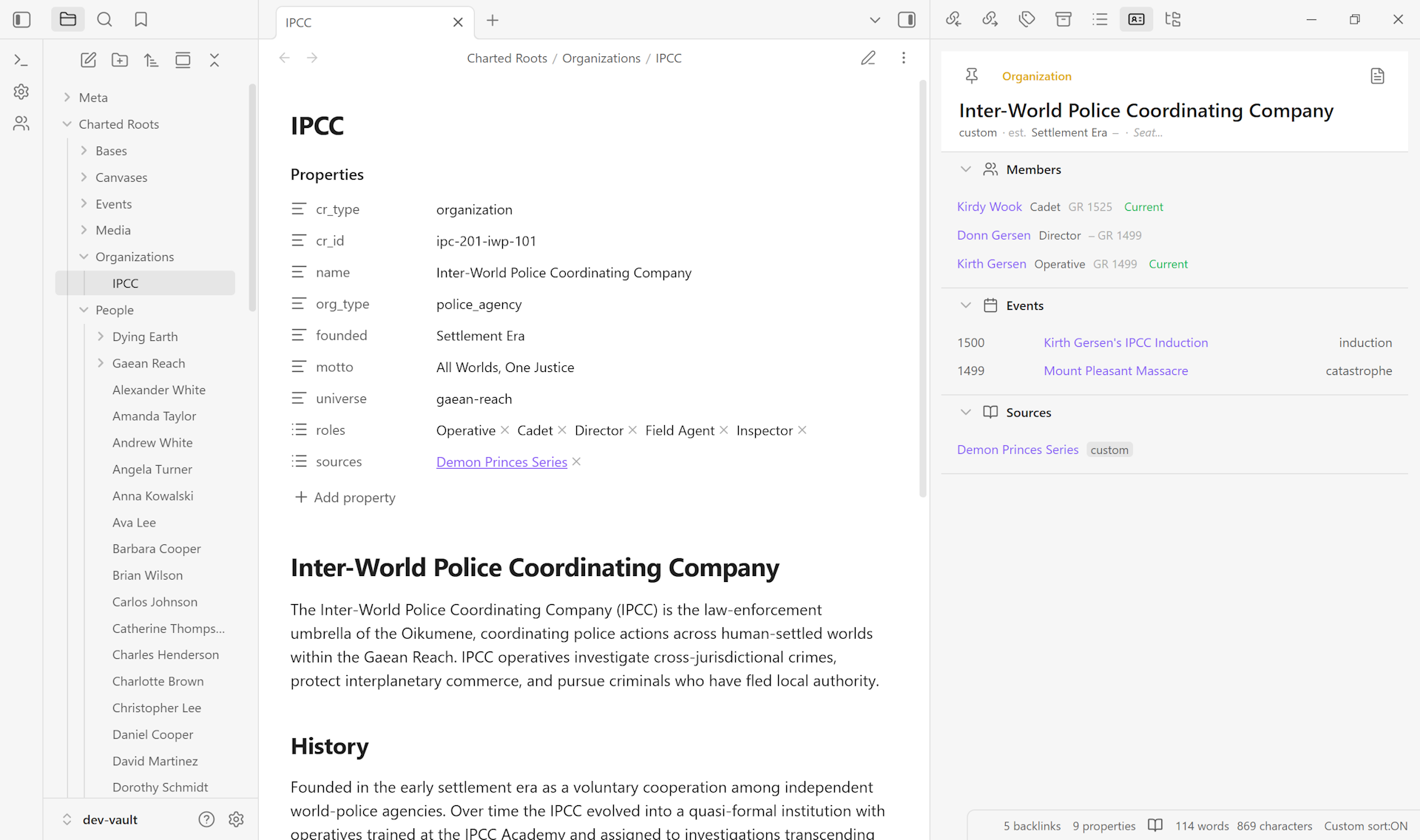Image resolution: width=1420 pixels, height=840 pixels.
Task: Open the dev-vault switcher
Action: (100, 819)
